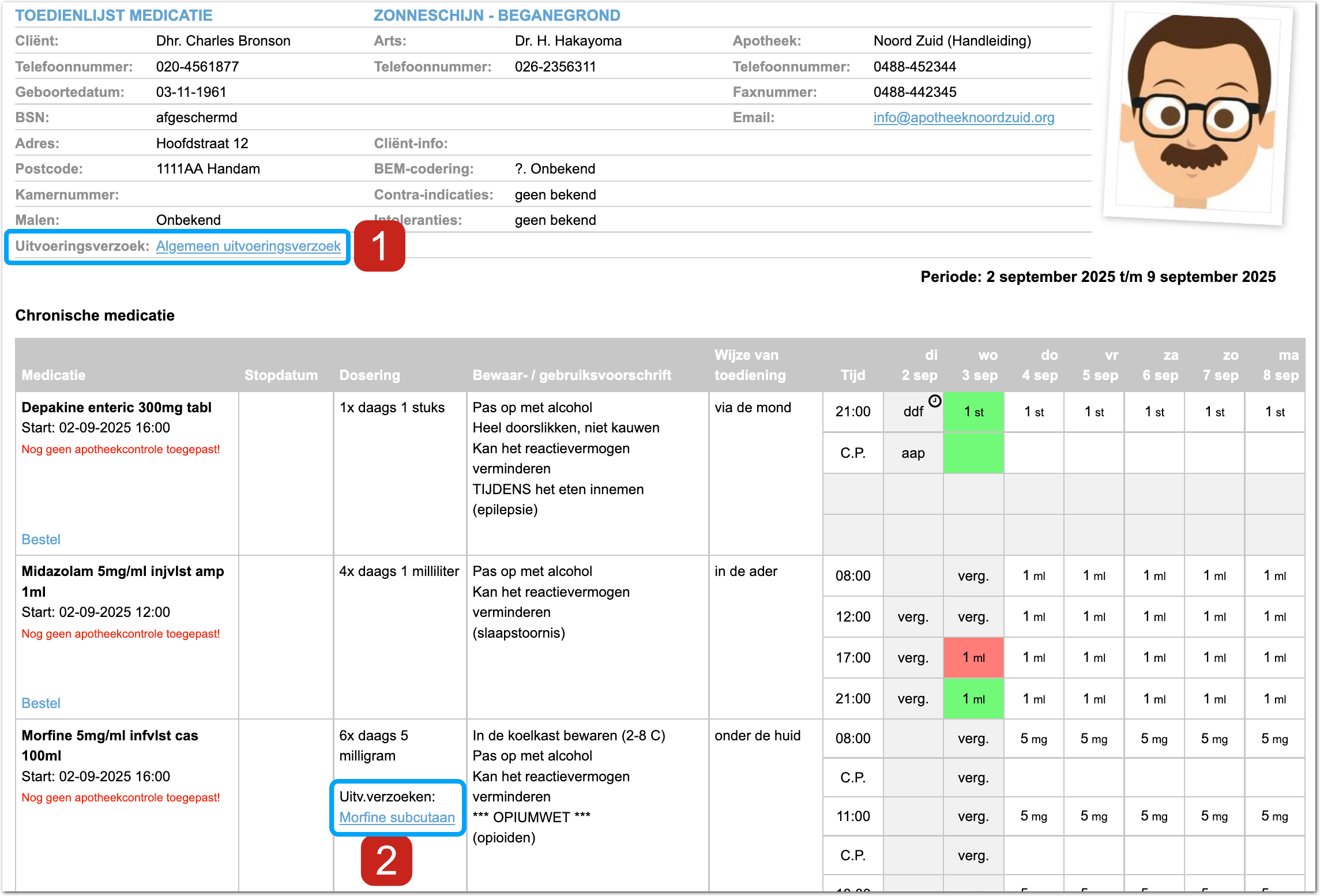Click the Stopdatum column header

tap(281, 375)
